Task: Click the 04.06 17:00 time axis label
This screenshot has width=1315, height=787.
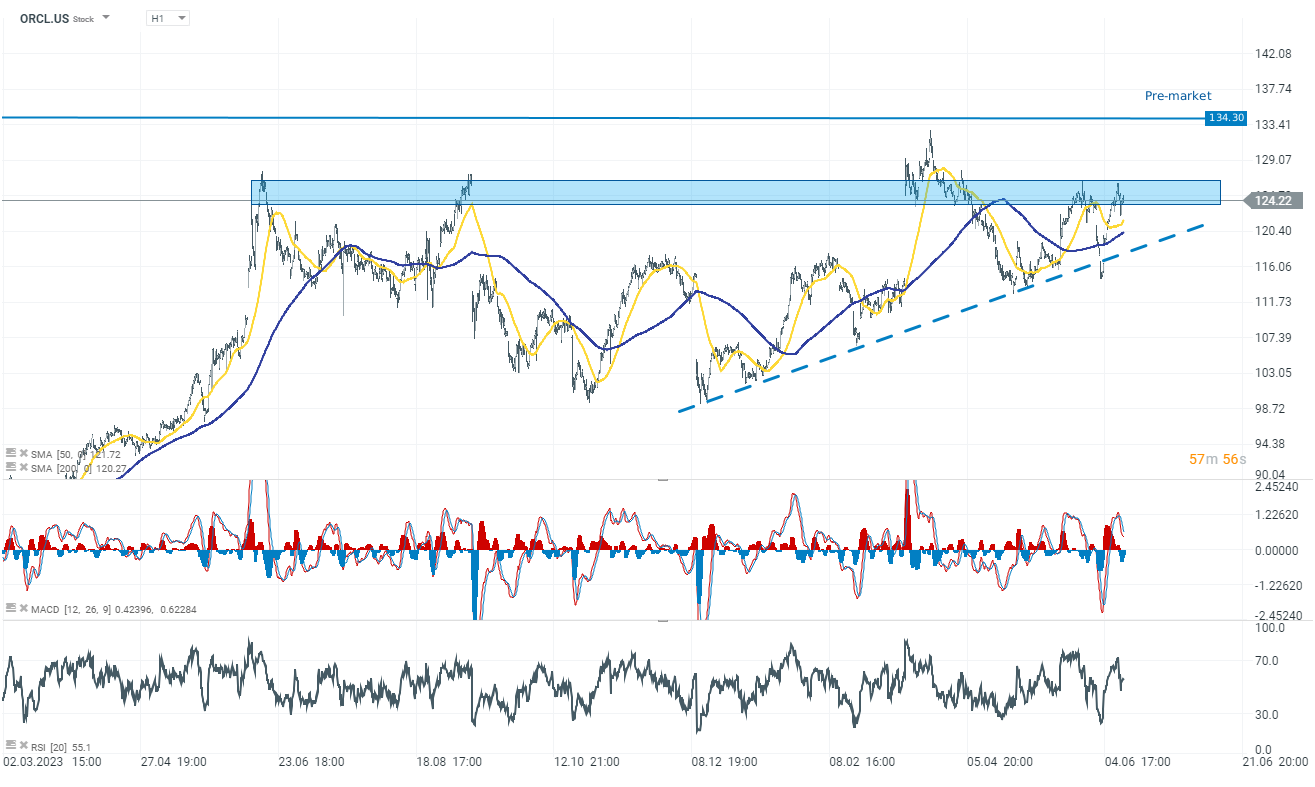Action: tap(1137, 762)
